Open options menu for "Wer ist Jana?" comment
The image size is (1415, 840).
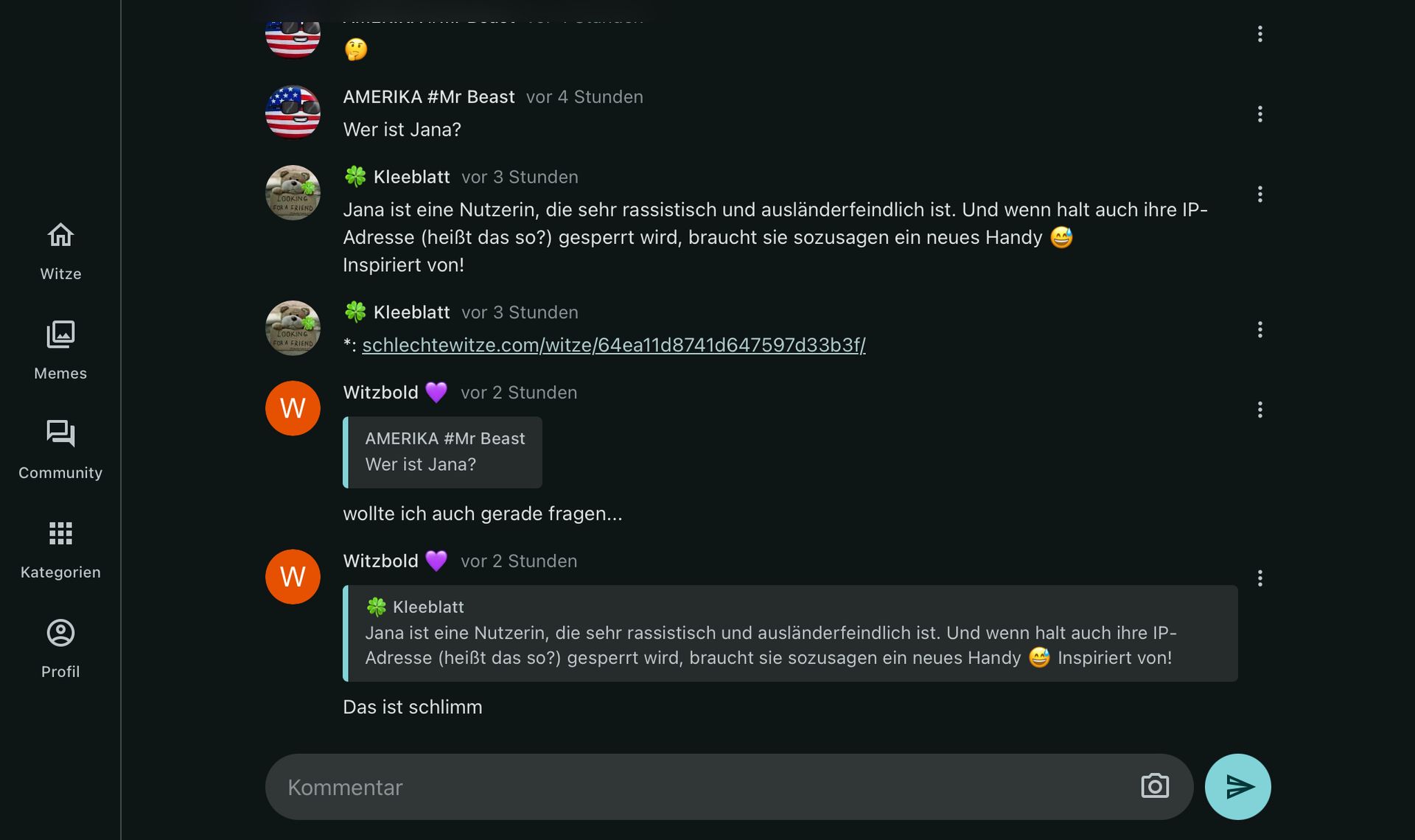coord(1259,114)
